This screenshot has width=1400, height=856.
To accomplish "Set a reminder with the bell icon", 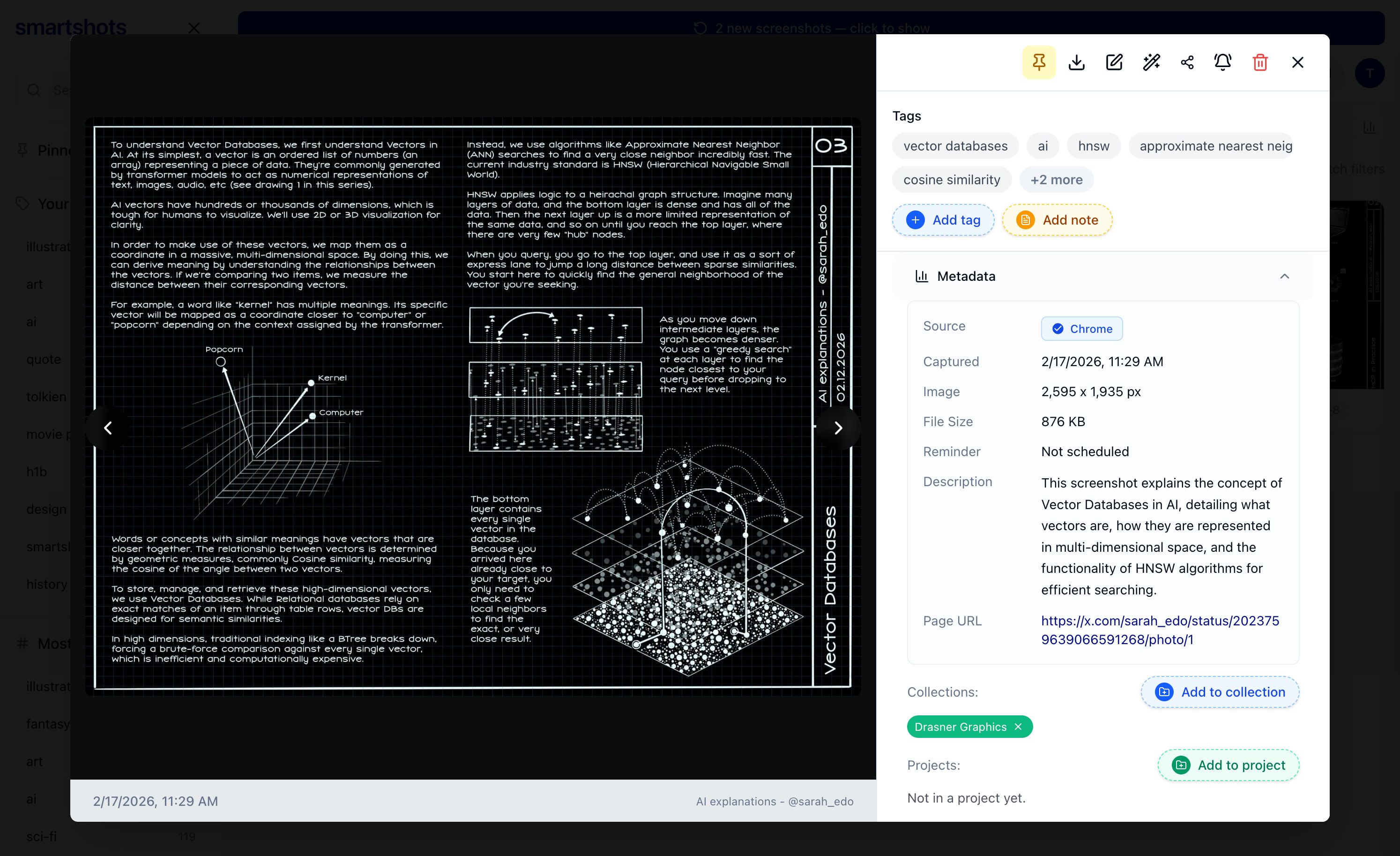I will coord(1223,62).
